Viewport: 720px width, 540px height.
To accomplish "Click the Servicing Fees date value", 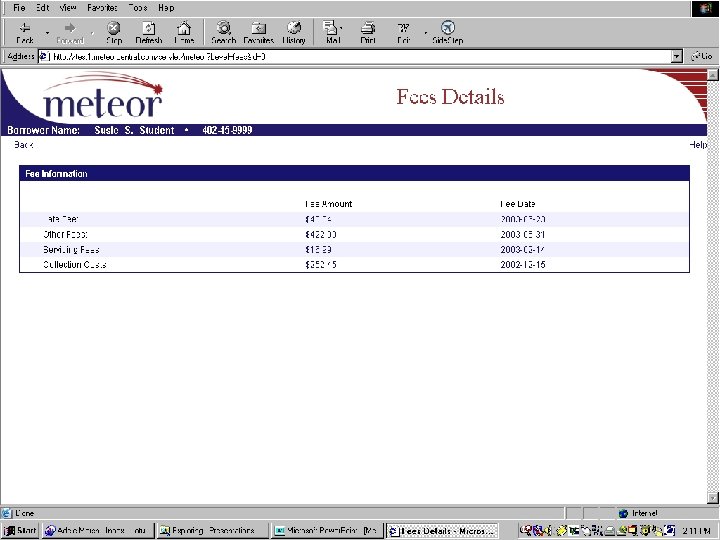I will 523,249.
